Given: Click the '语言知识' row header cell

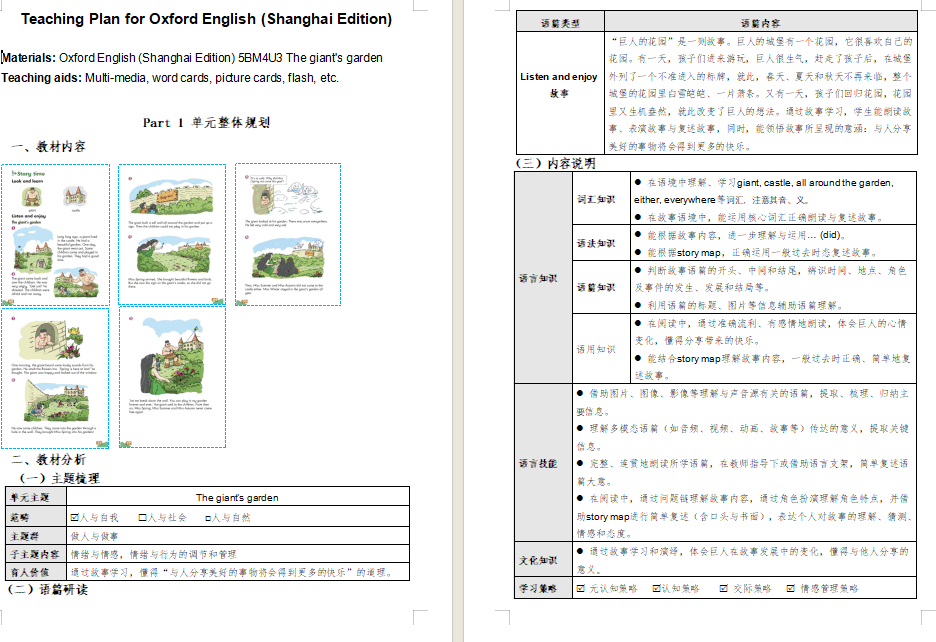Looking at the screenshot, I should coord(543,278).
